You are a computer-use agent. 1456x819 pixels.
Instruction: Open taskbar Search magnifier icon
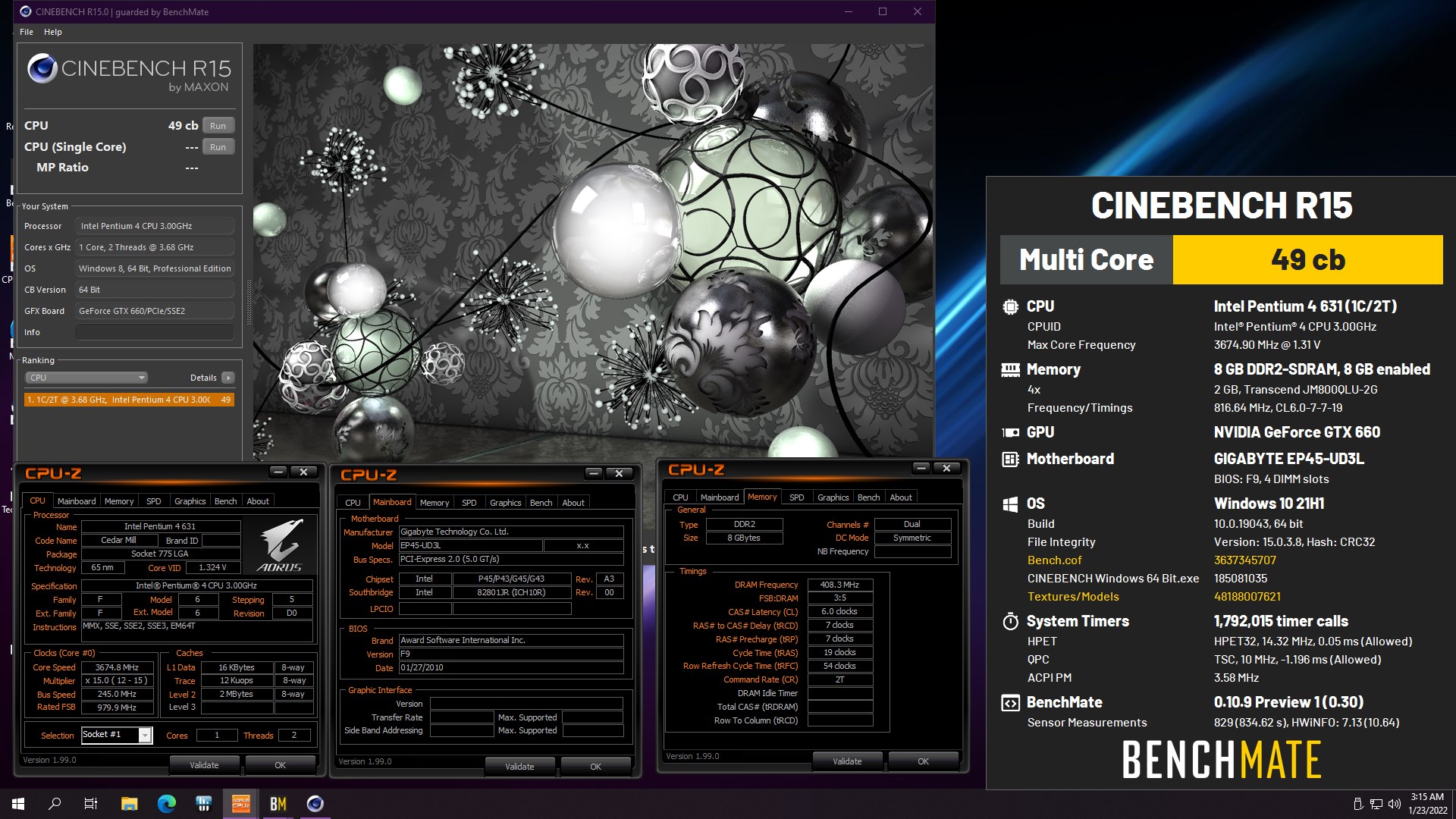(x=55, y=804)
